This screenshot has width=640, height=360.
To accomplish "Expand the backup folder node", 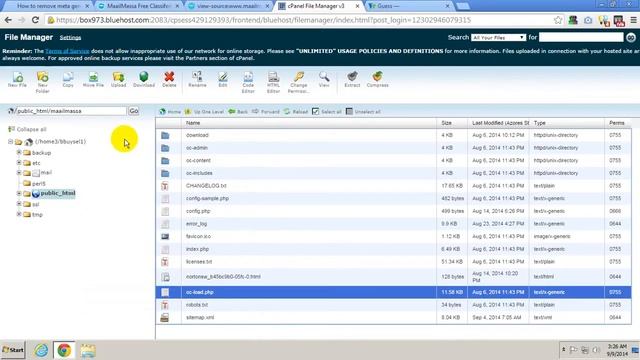I will pyautogui.click(x=19, y=152).
